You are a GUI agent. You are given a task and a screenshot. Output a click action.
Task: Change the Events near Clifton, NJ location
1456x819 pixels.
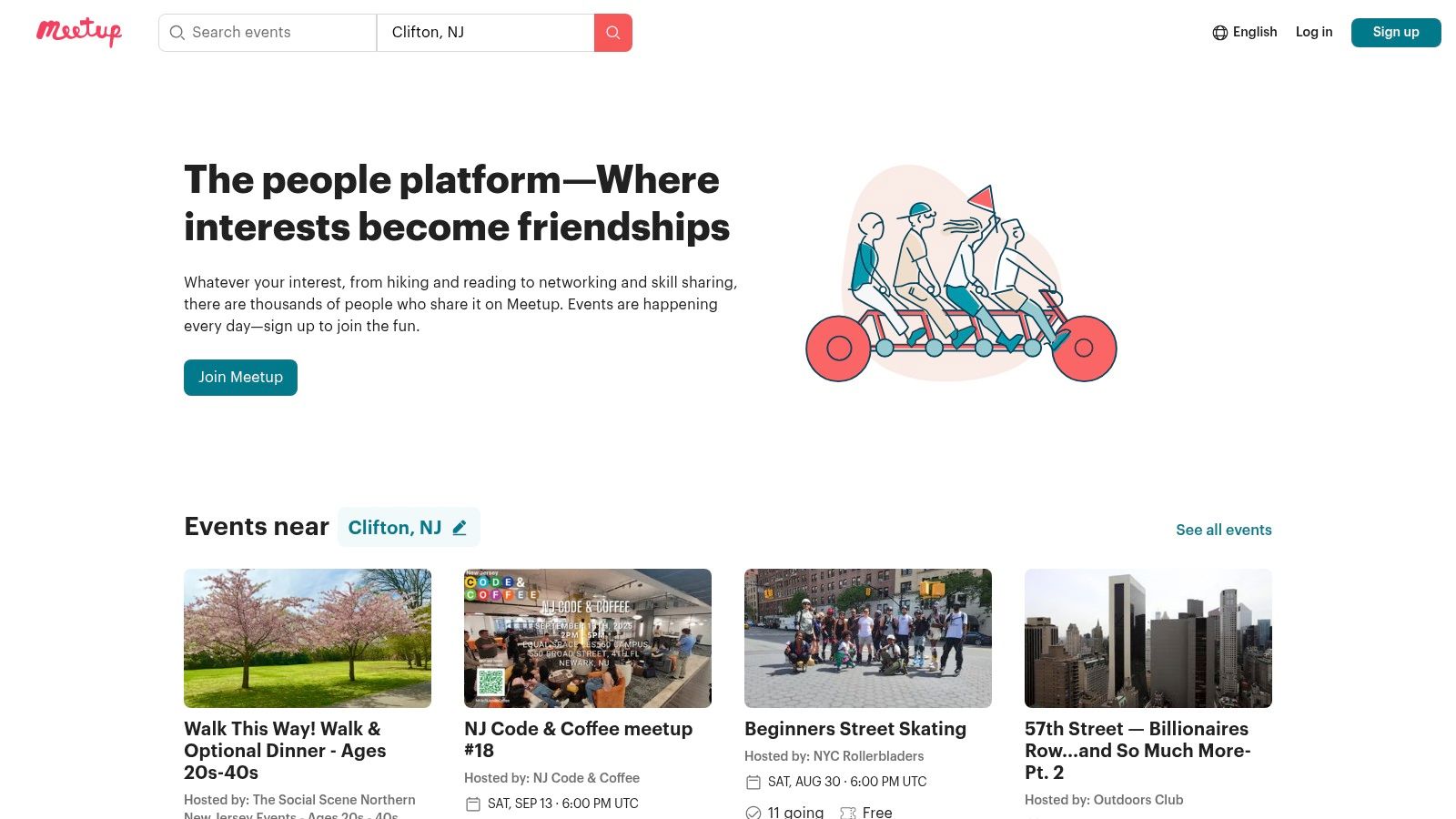tap(408, 528)
